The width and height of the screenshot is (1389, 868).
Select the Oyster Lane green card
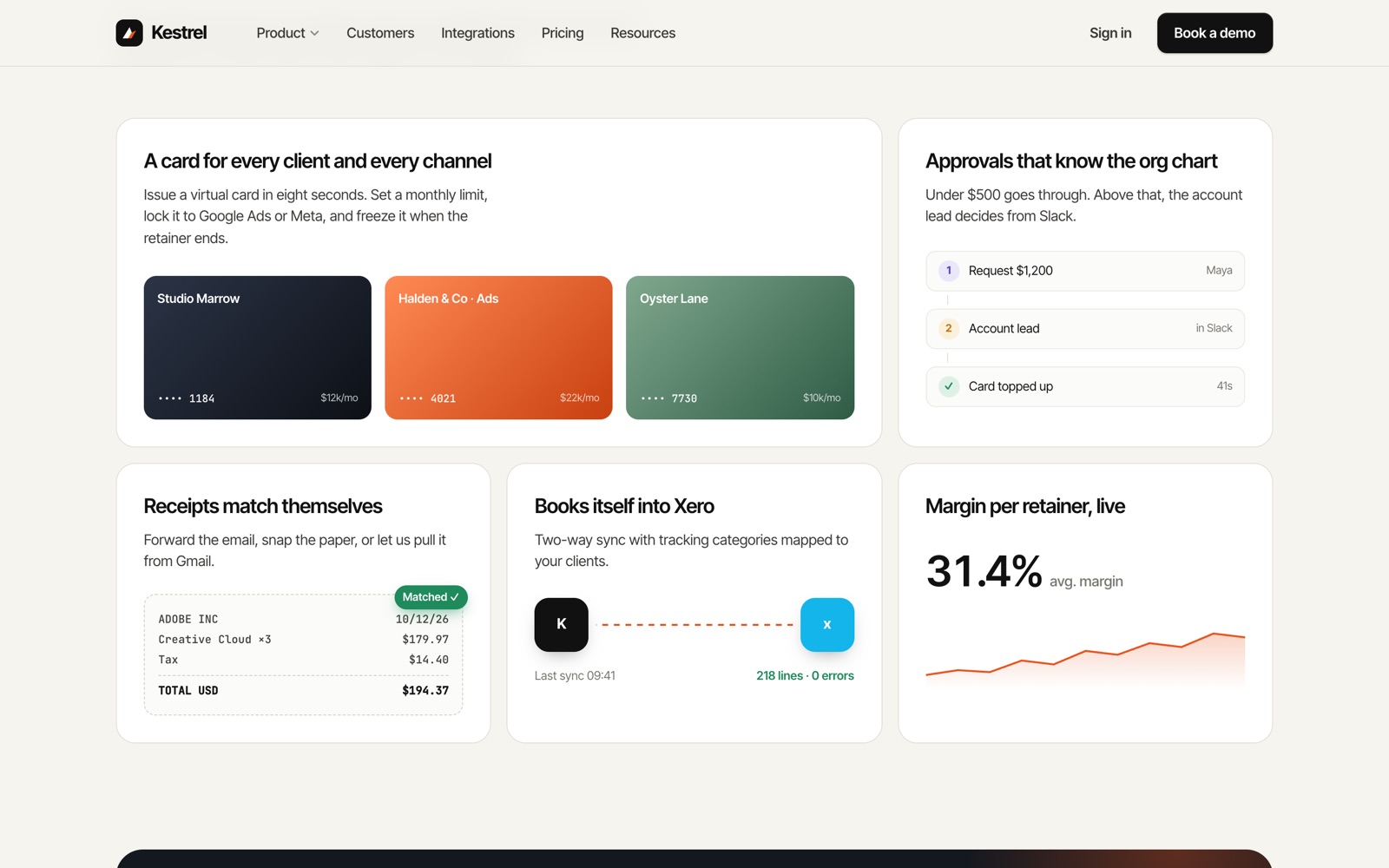coord(740,347)
